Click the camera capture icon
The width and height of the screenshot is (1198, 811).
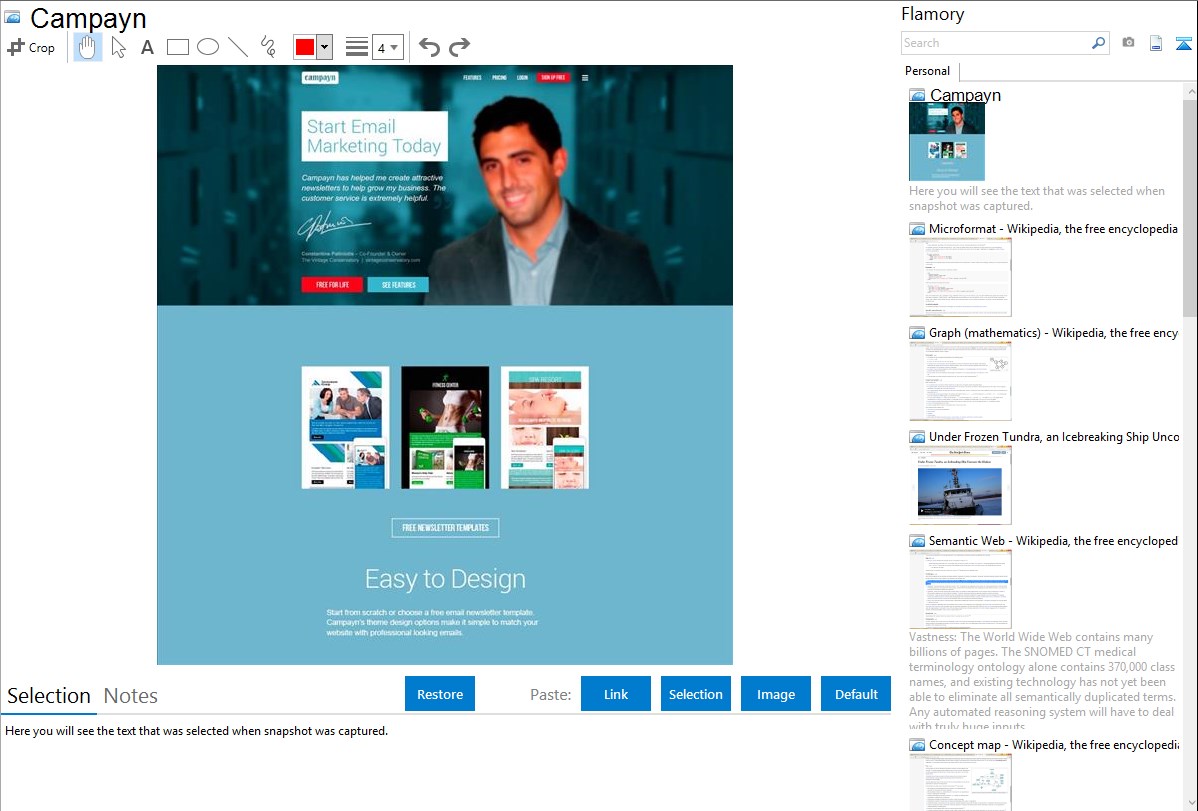tap(1128, 43)
